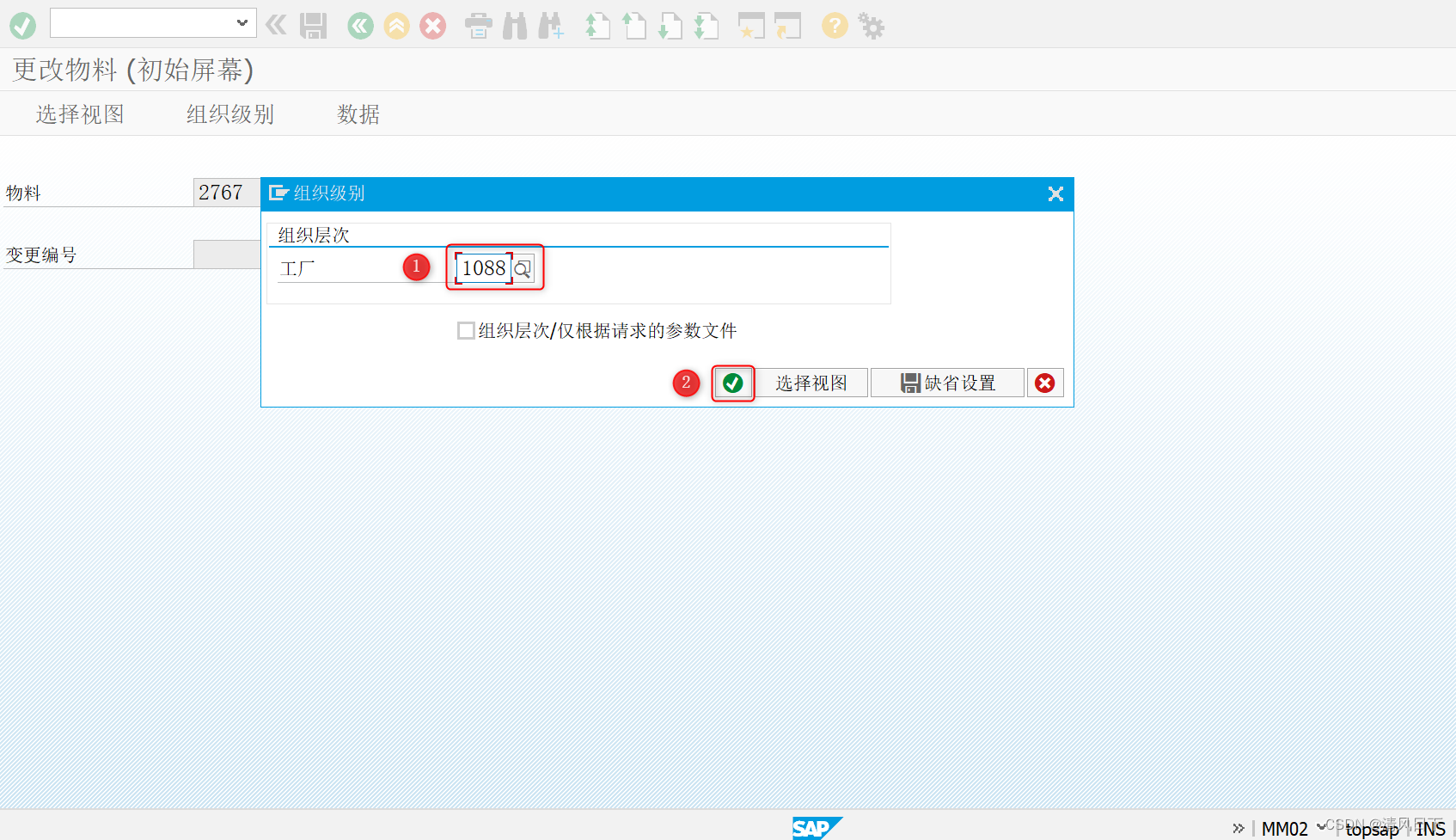Open the MM02 status dropdown
This screenshot has height=840, width=1456.
[1321, 826]
